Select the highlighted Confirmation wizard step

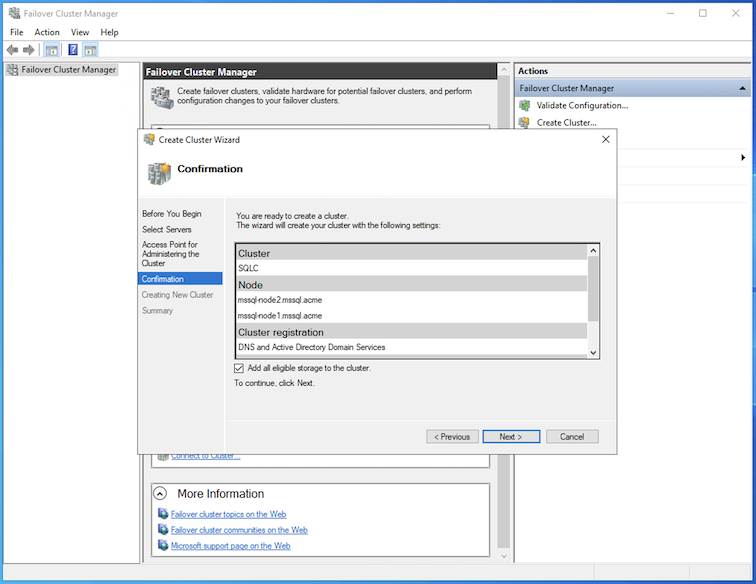180,279
